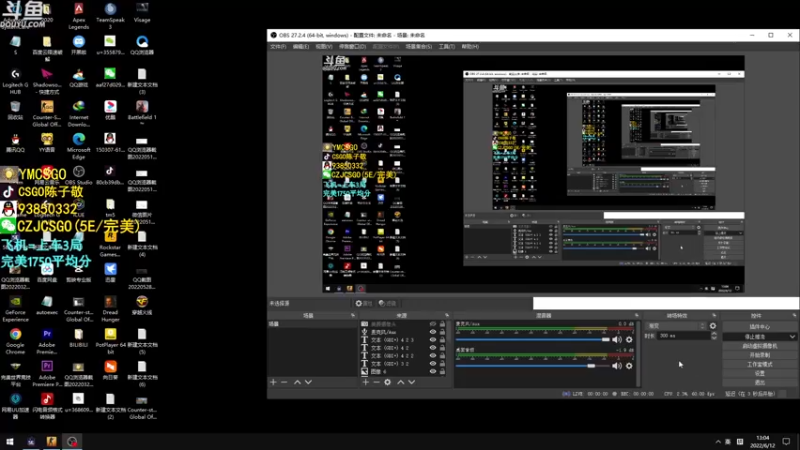Screen dimensions: 800x450
Task: Mute the 桌面音频 speaker icon
Action: click(x=617, y=366)
